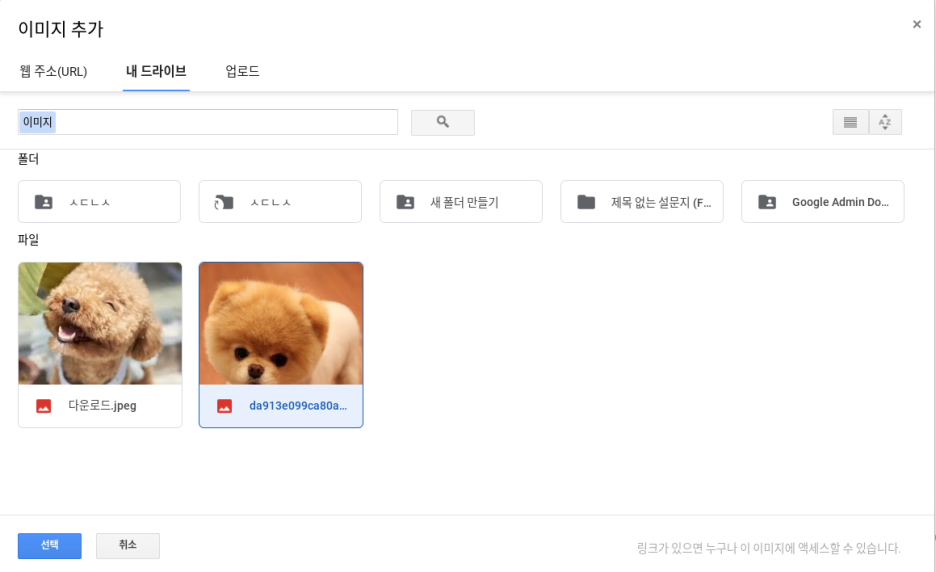Screen dimensions: 936x572
Task: Click the 이미지 추가 dialog title
Action: (60, 29)
